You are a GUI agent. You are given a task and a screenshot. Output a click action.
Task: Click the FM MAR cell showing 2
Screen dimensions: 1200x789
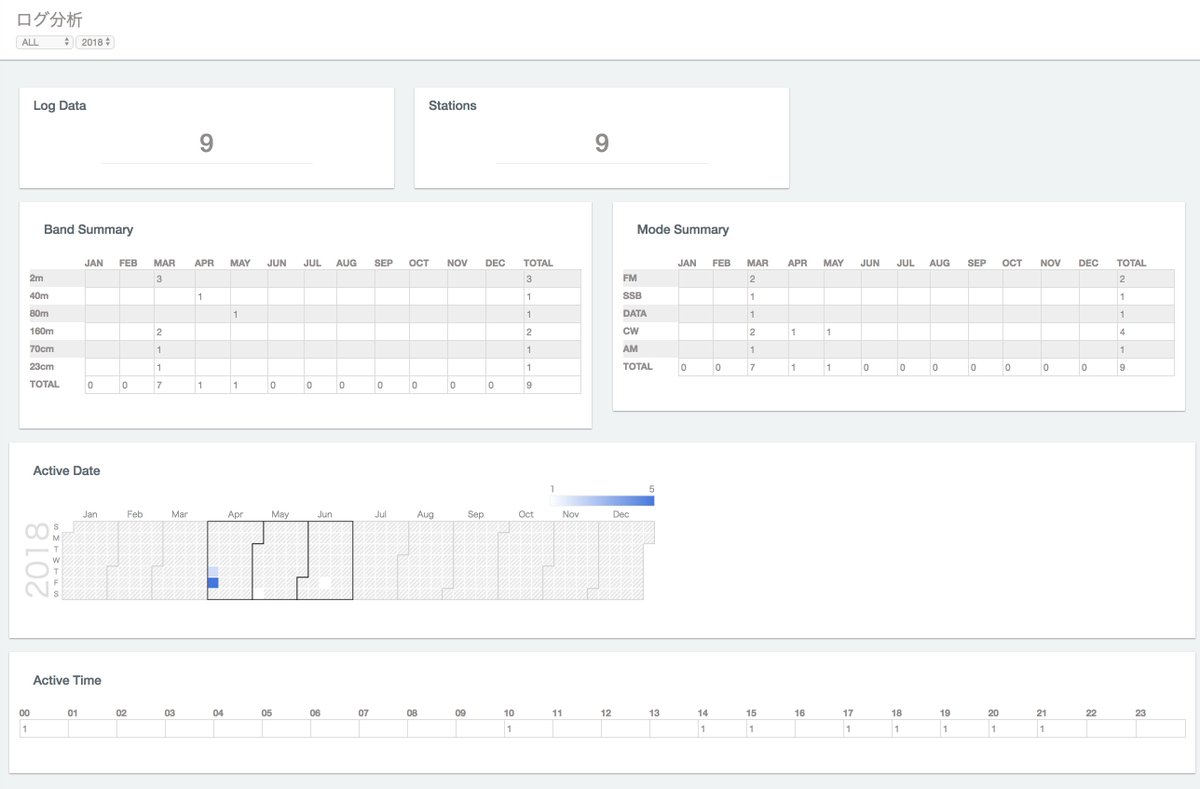(x=767, y=279)
